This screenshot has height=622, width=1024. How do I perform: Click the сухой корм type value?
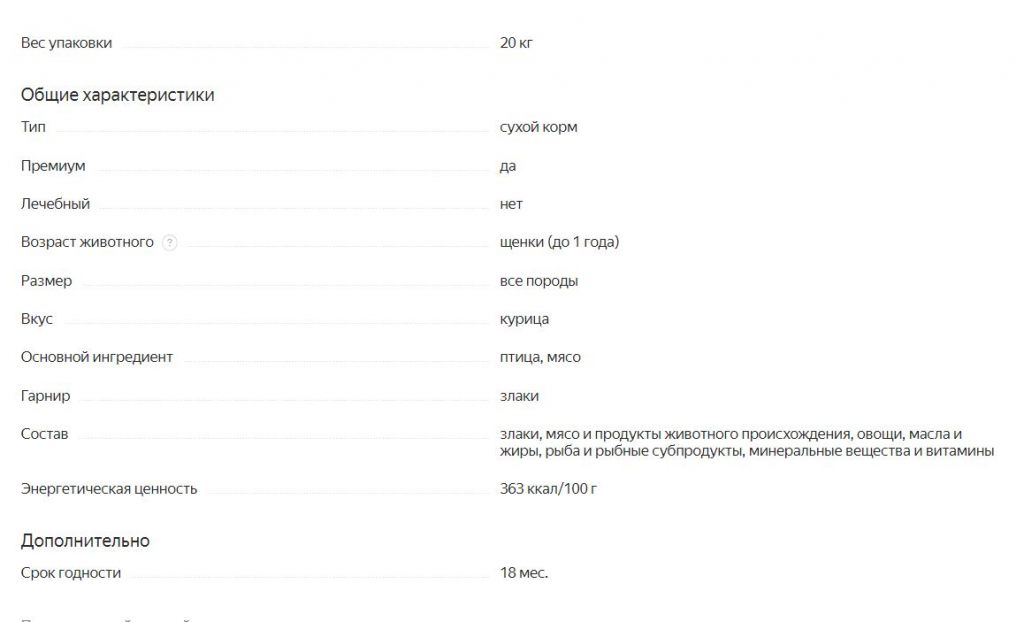tap(538, 127)
